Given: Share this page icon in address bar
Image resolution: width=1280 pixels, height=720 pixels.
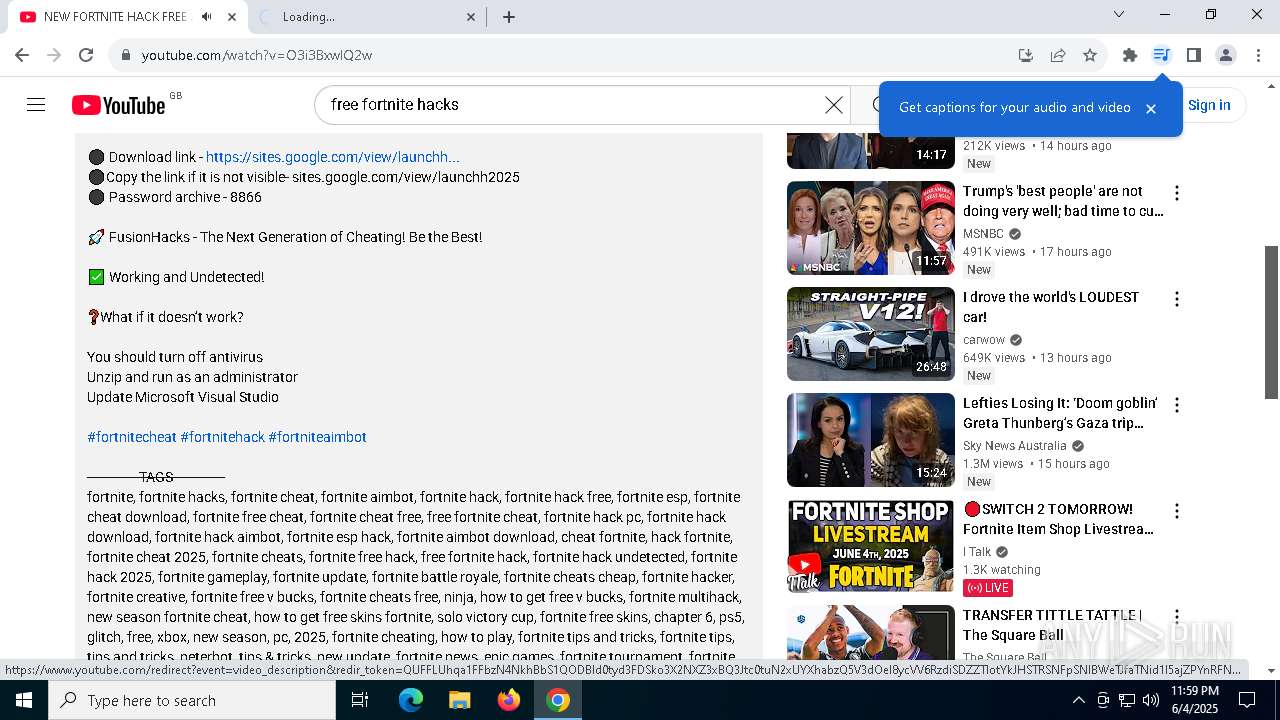Looking at the screenshot, I should (x=1057, y=55).
